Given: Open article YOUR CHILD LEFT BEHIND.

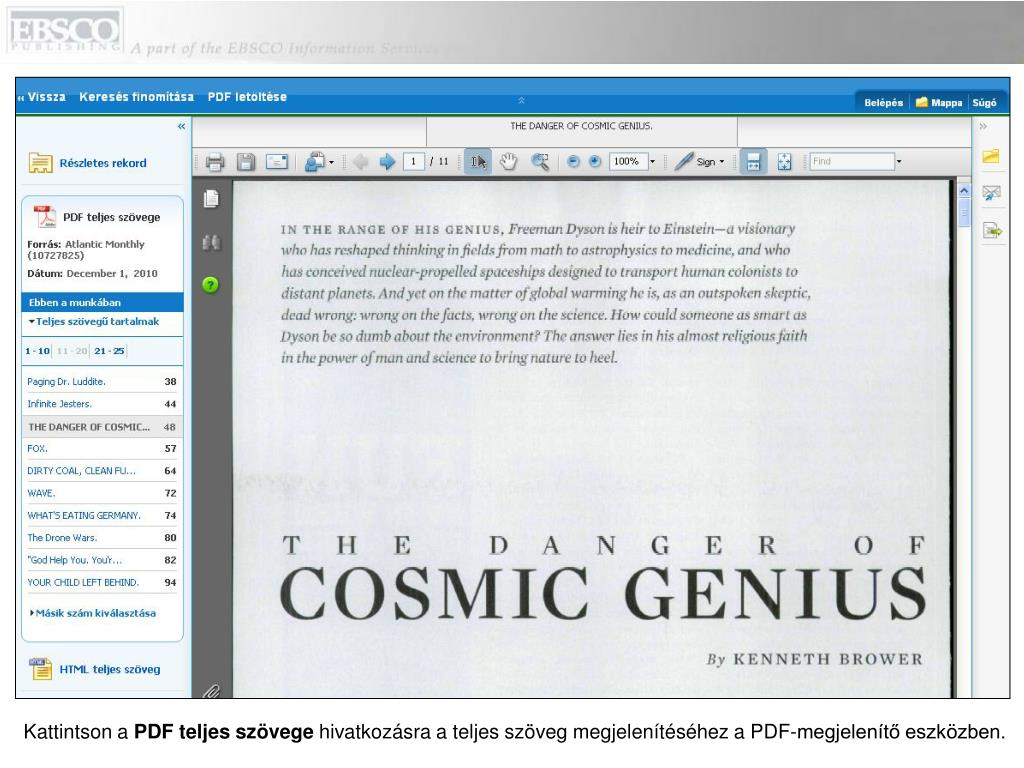Looking at the screenshot, I should tap(83, 582).
